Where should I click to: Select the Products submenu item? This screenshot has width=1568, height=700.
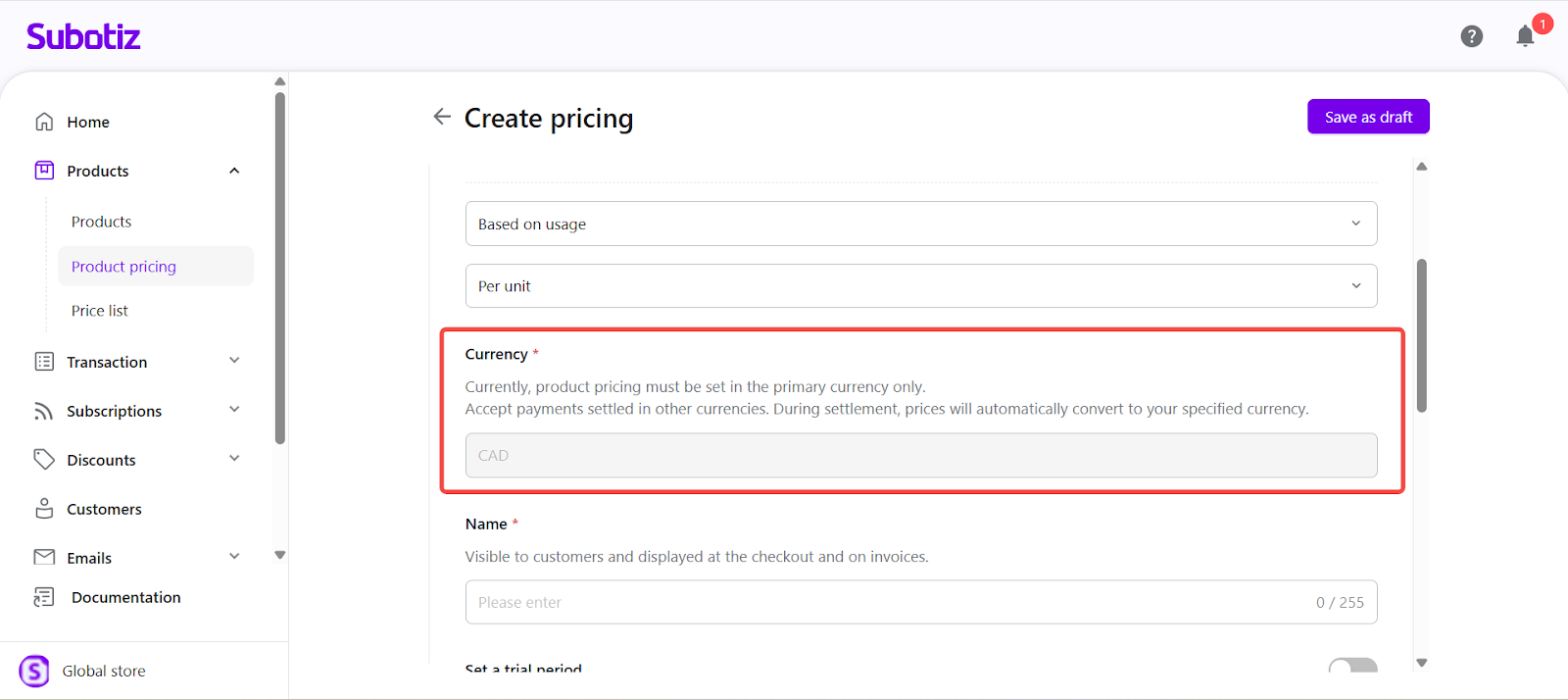point(101,222)
